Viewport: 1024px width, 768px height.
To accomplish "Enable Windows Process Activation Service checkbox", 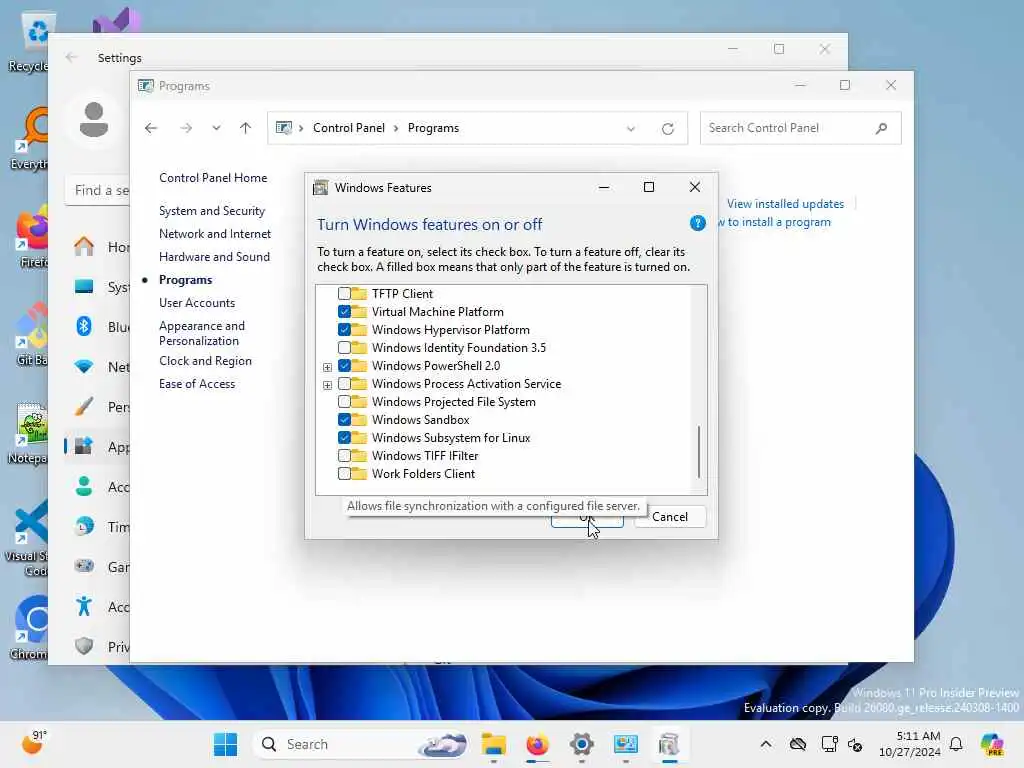I will click(x=344, y=383).
